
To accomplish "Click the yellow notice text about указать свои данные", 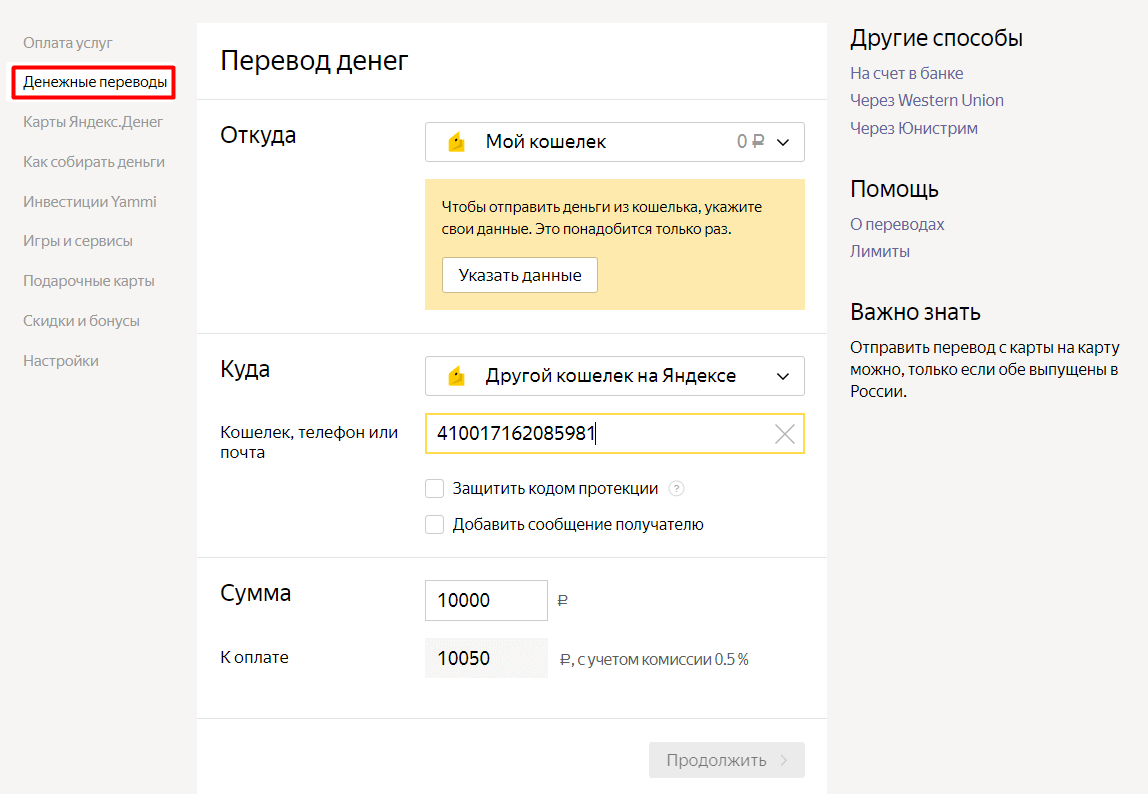I will coord(602,218).
